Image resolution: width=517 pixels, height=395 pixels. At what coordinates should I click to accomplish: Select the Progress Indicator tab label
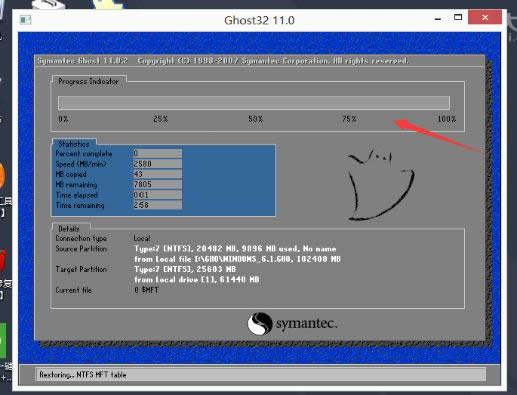[88, 81]
